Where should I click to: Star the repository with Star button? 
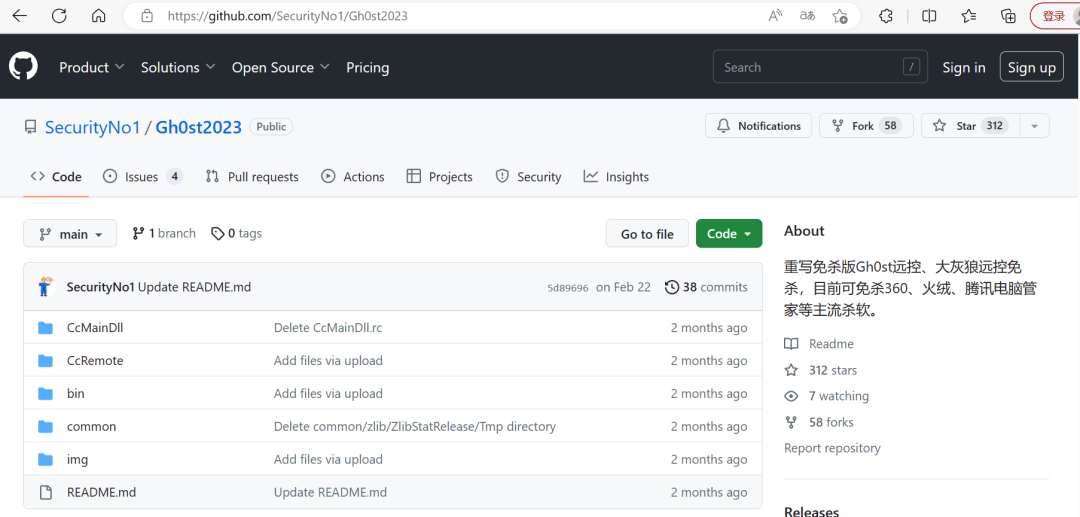(970, 126)
